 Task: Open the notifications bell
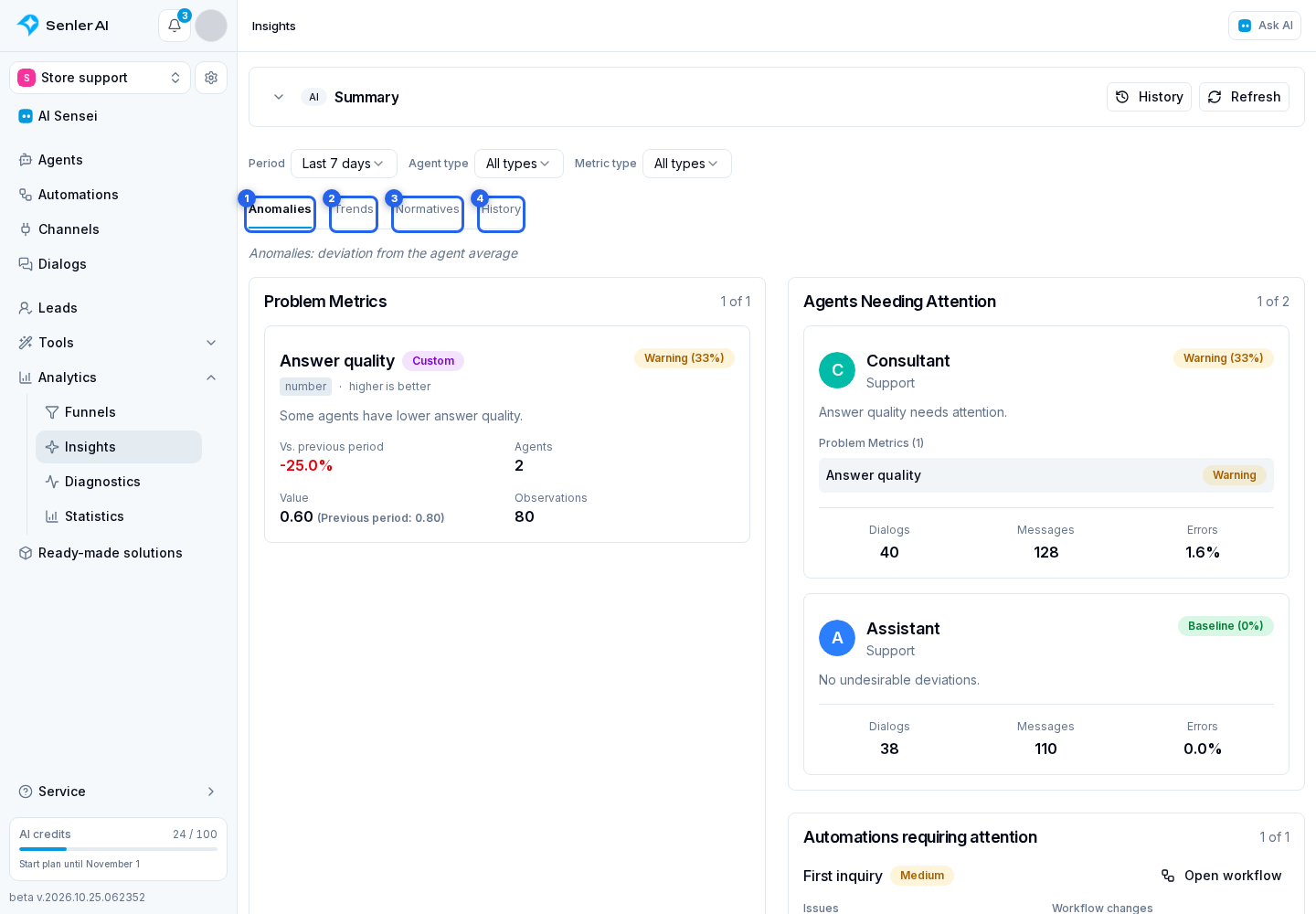[x=174, y=26]
